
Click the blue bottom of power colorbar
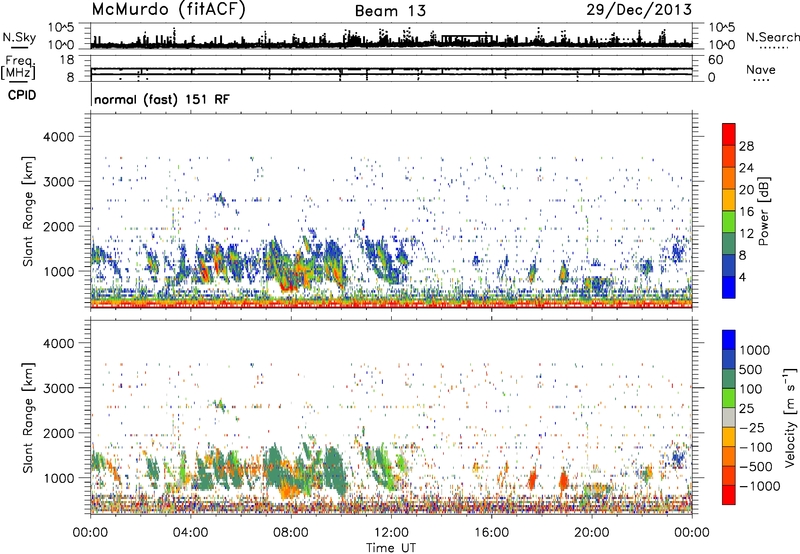pyautogui.click(x=729, y=287)
